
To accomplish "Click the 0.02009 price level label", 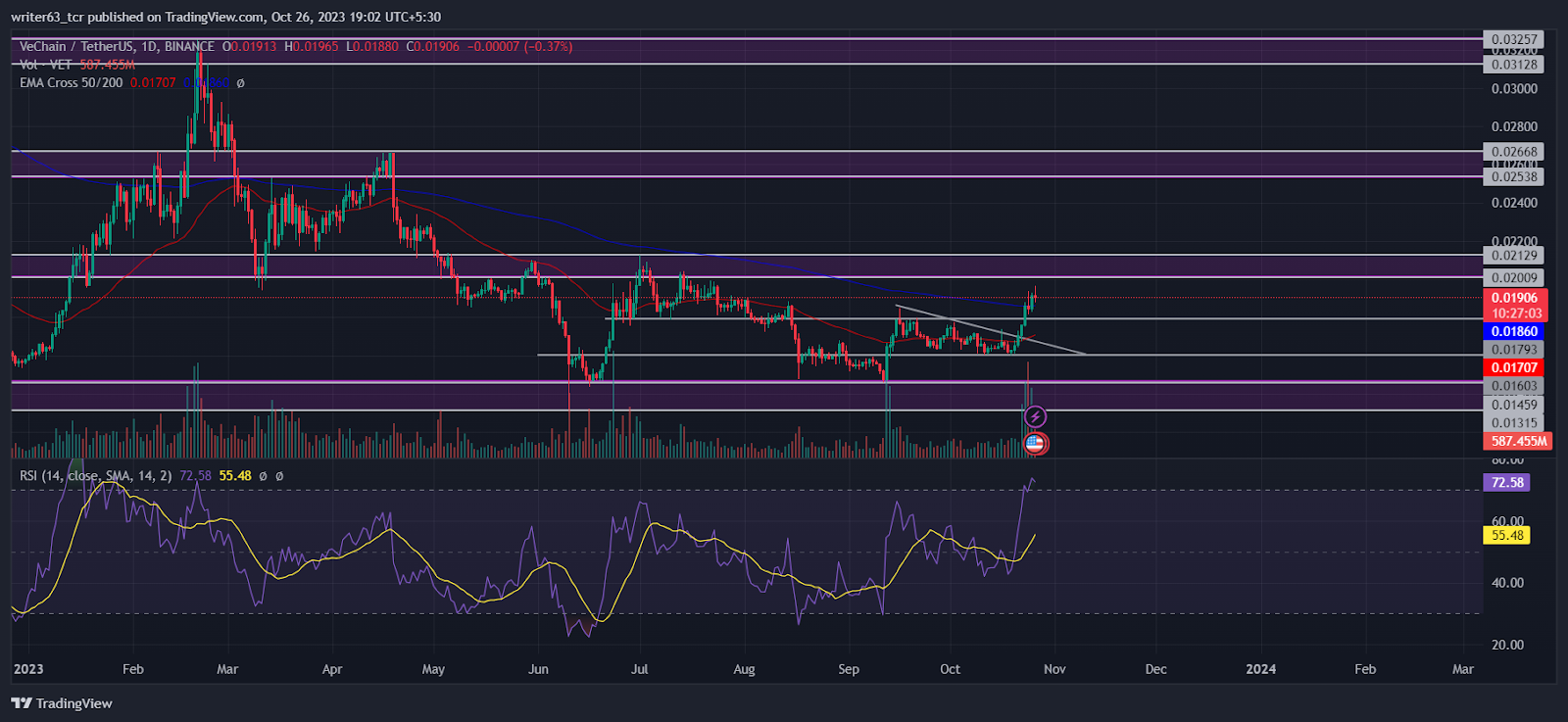I will pyautogui.click(x=1515, y=278).
